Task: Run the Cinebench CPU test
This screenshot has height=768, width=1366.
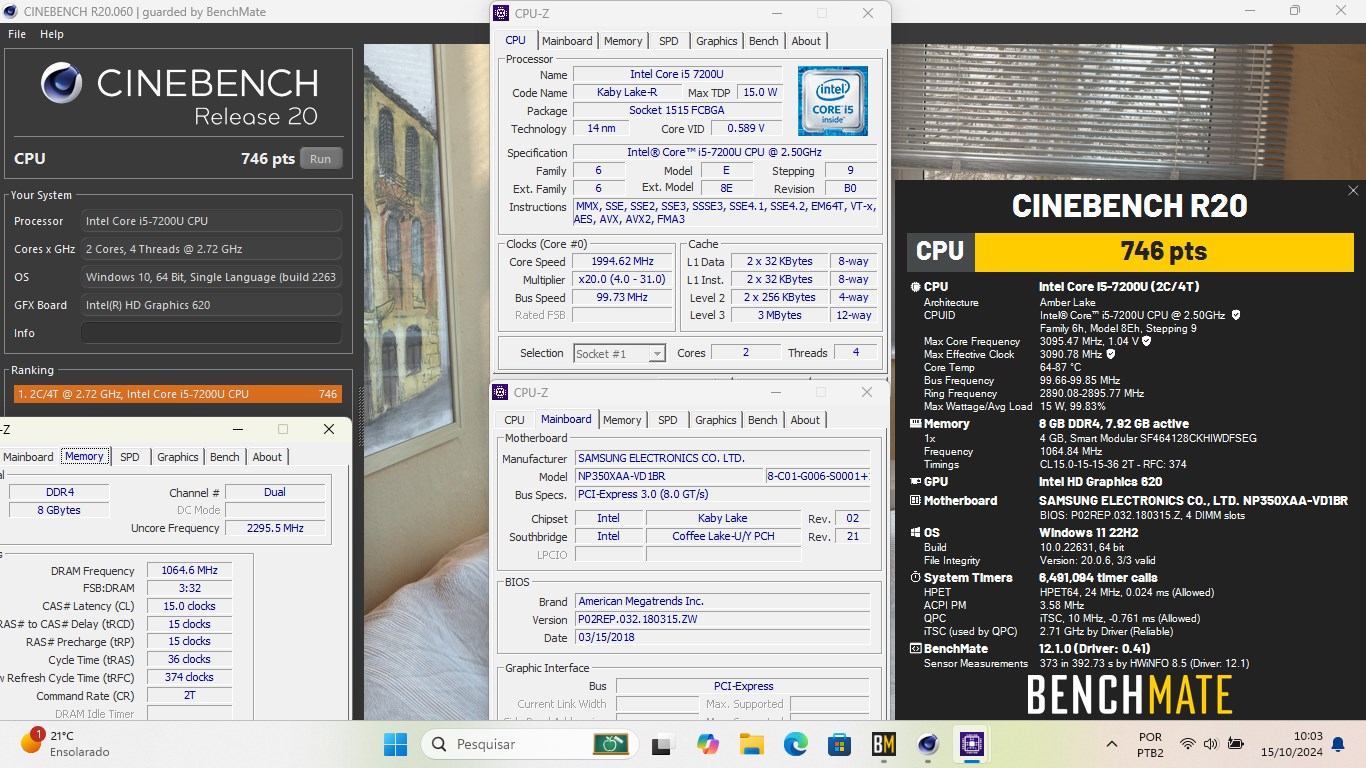Action: 320,159
